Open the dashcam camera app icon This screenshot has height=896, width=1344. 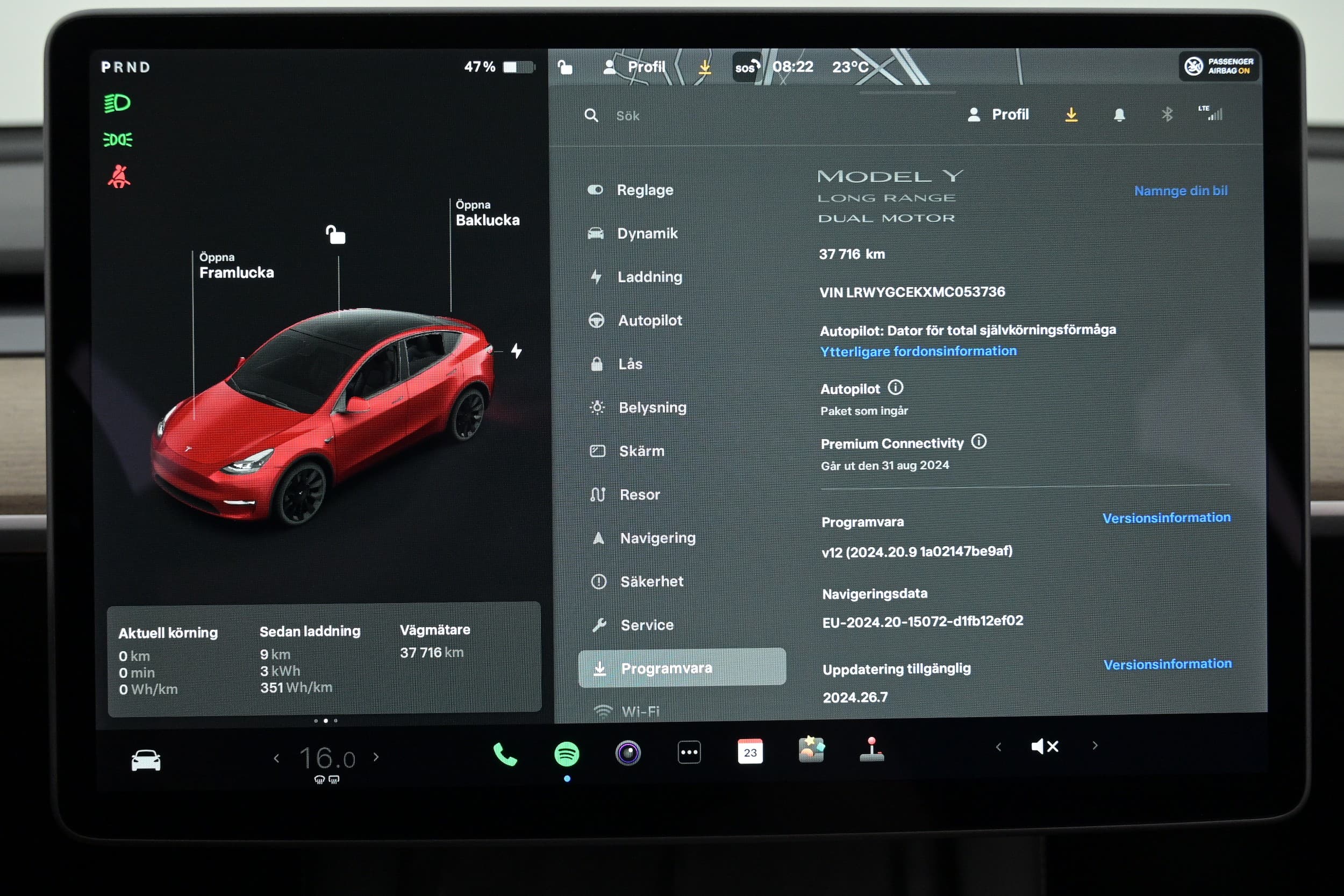[x=628, y=752]
